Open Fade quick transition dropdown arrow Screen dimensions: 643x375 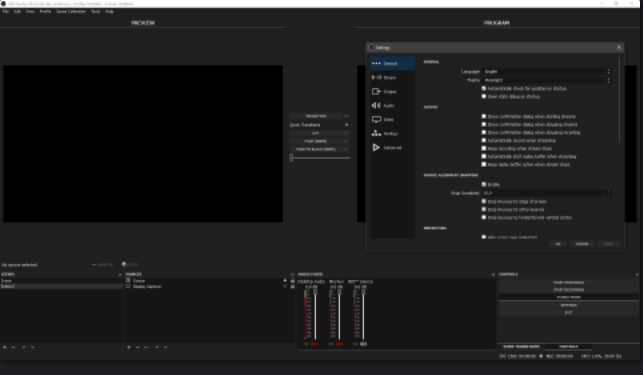tap(346, 141)
